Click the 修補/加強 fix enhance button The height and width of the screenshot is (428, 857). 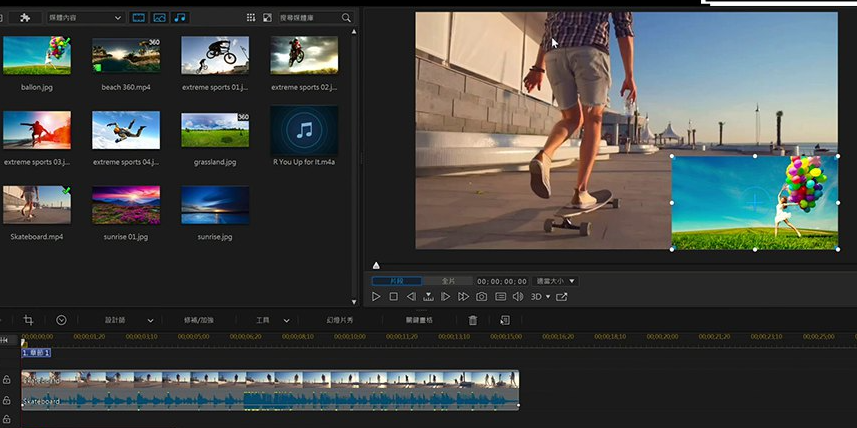pos(198,320)
